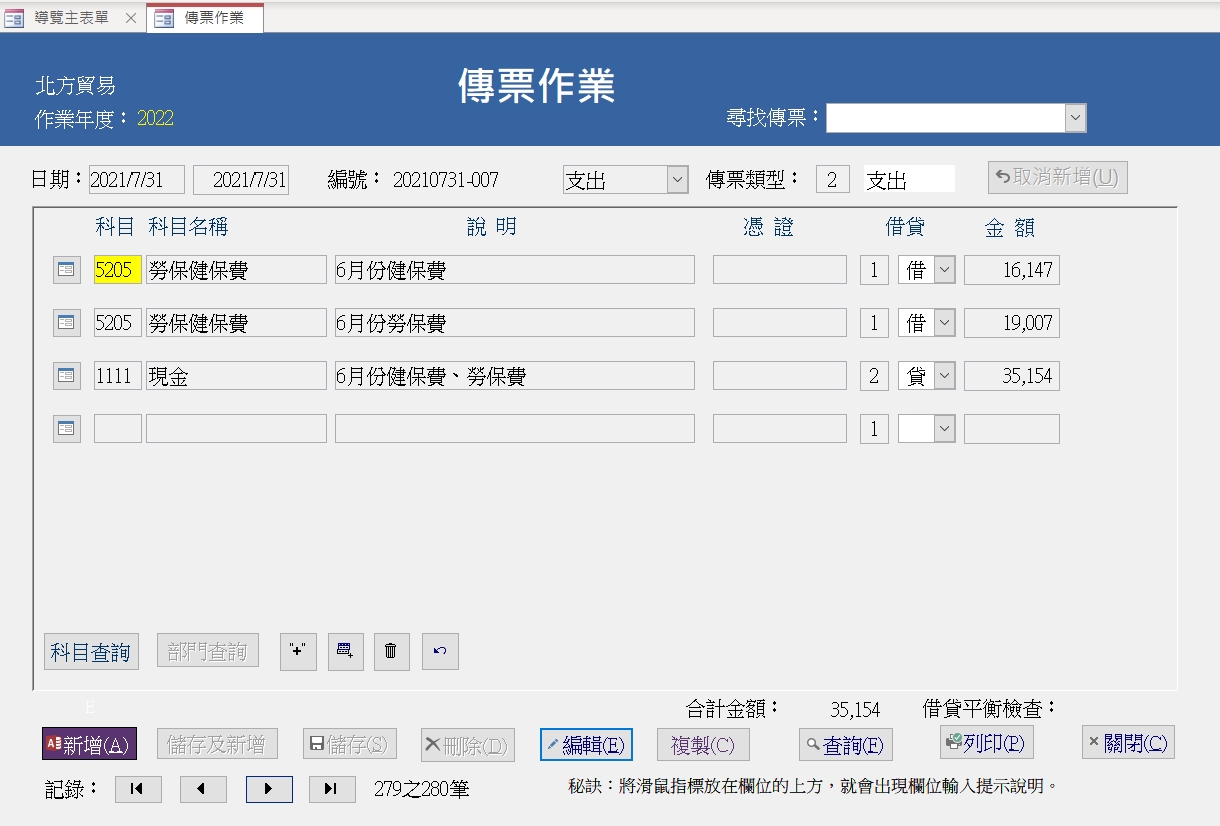Switch to 導覽主表單 tab
Screen dimensions: 1220x826
tap(71, 18)
